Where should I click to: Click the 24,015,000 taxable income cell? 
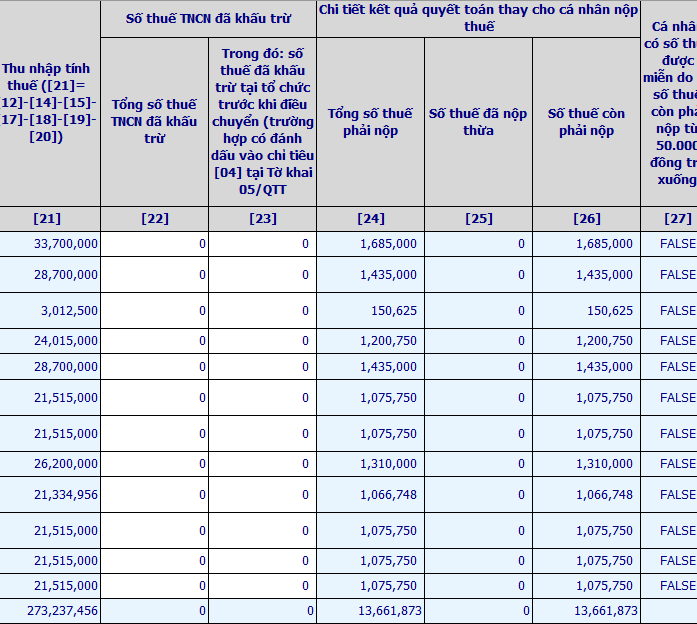pos(65,341)
